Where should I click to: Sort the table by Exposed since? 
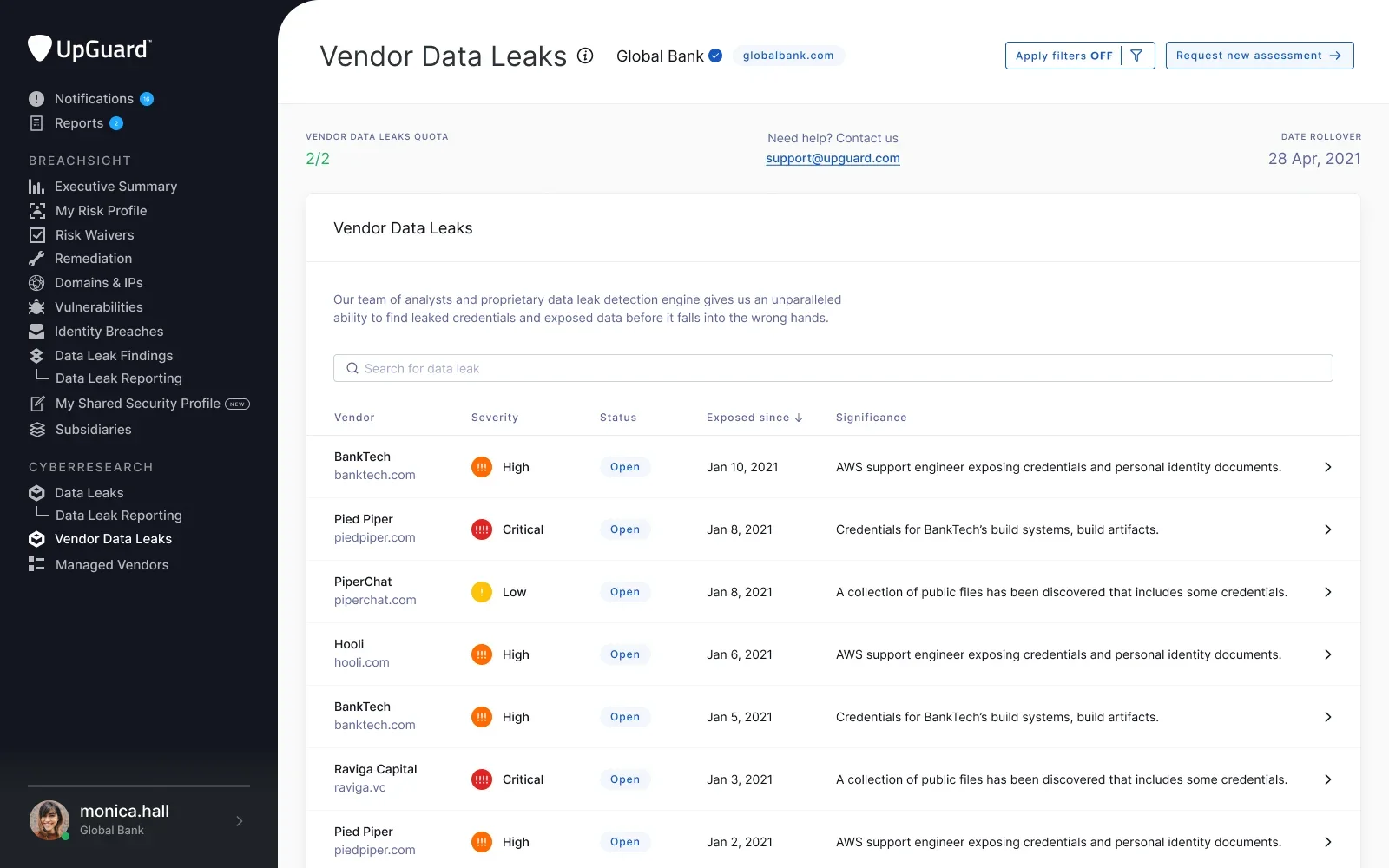click(x=754, y=418)
